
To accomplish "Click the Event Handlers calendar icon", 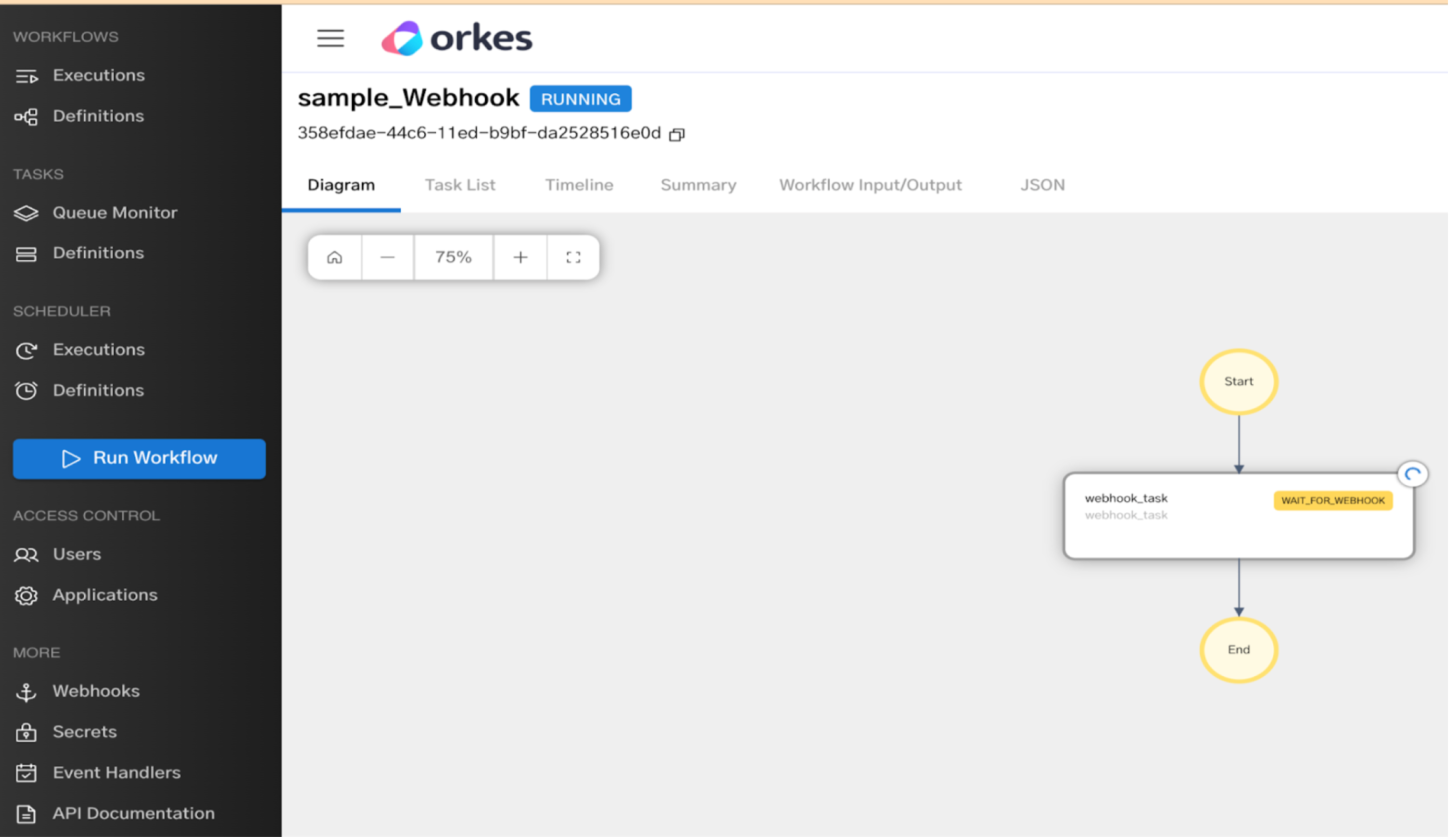I will 26,773.
